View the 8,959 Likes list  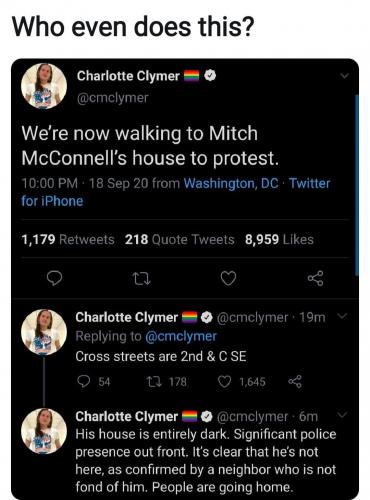(279, 239)
